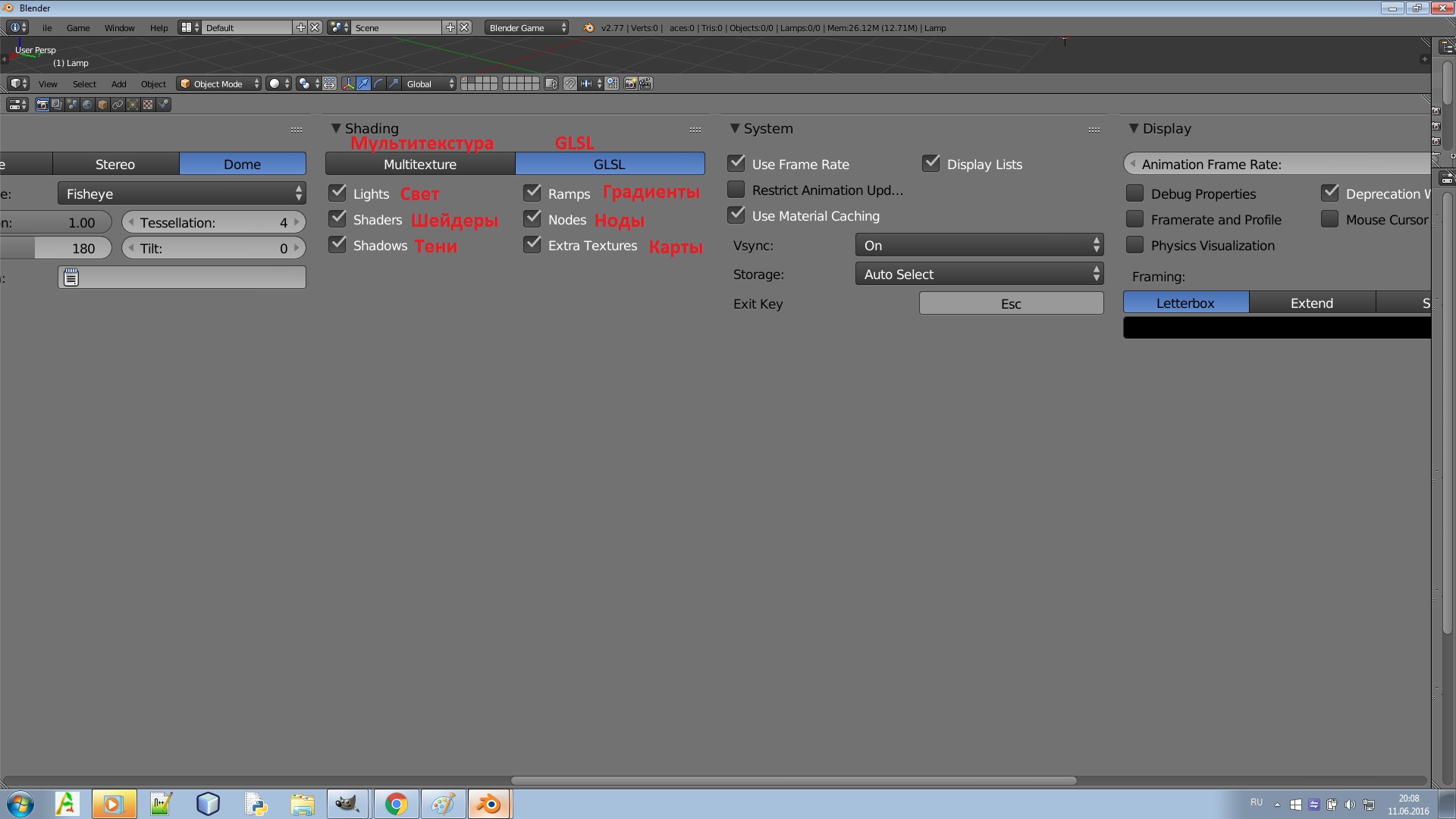The image size is (1456, 819).
Task: Toggle the Ramps checkbox
Action: (532, 193)
